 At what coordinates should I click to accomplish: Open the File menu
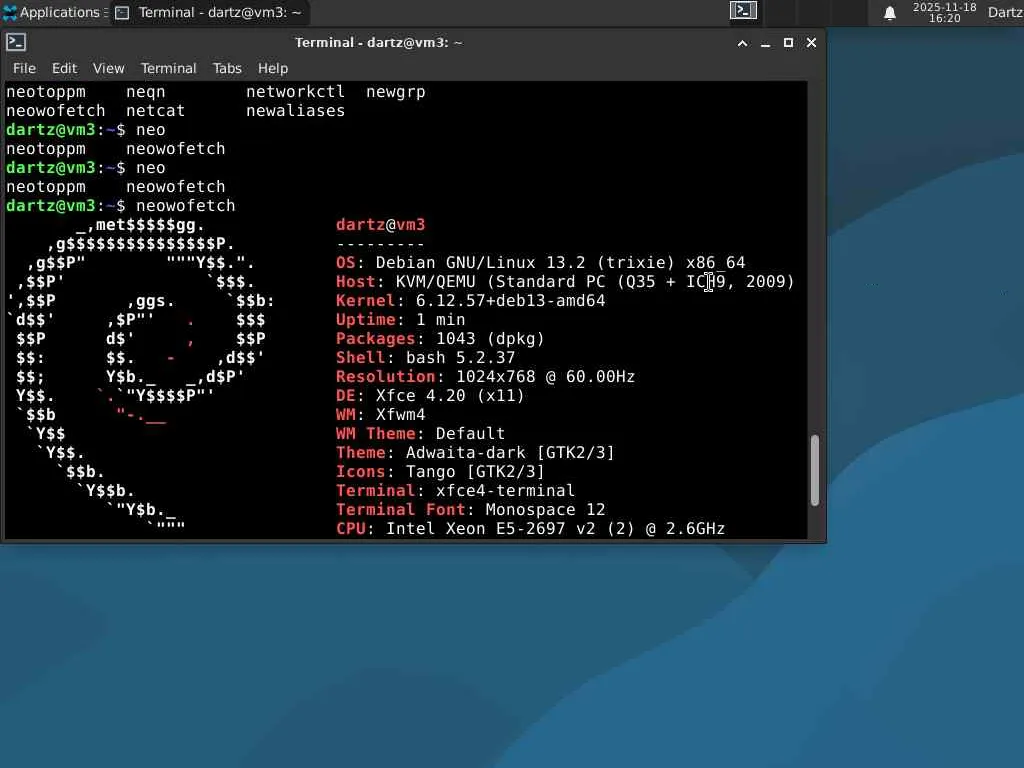(x=24, y=69)
